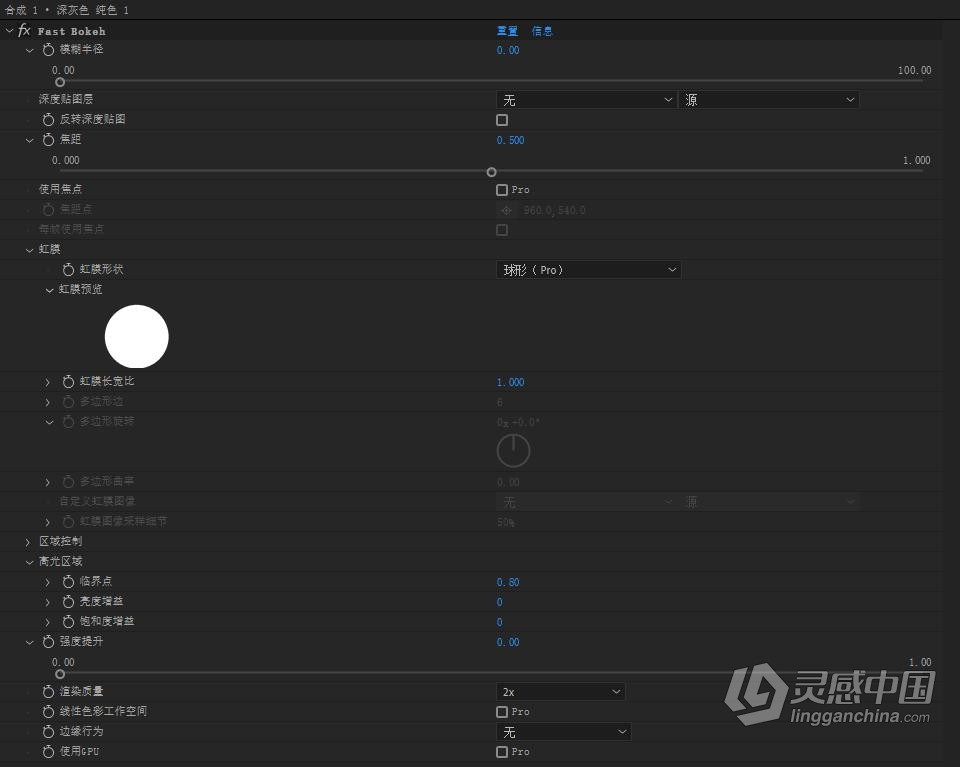Enable the 使用焦点 Pro checkbox
960x767 pixels.
502,190
